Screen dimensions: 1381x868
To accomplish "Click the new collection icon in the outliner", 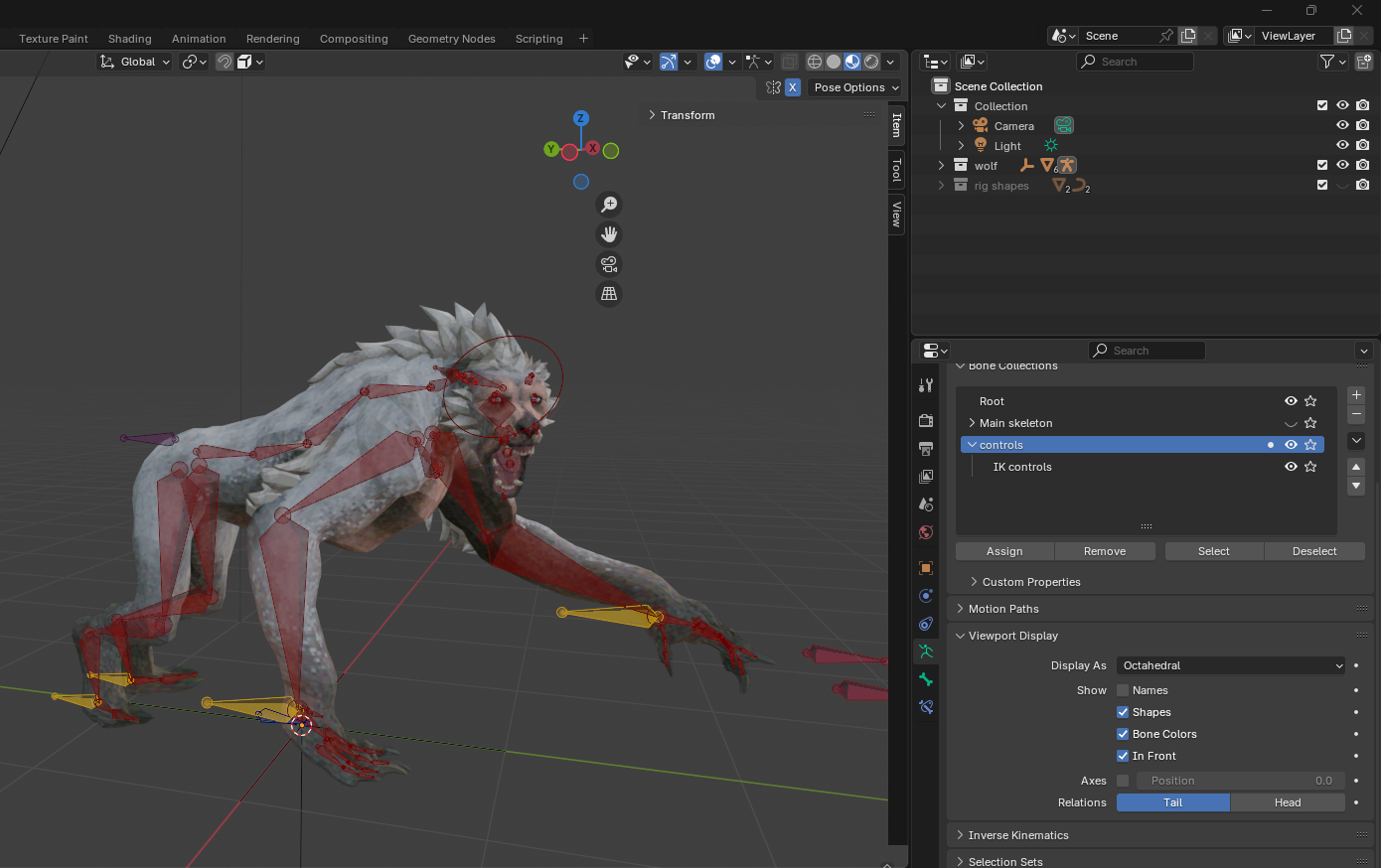I will coord(1363,62).
